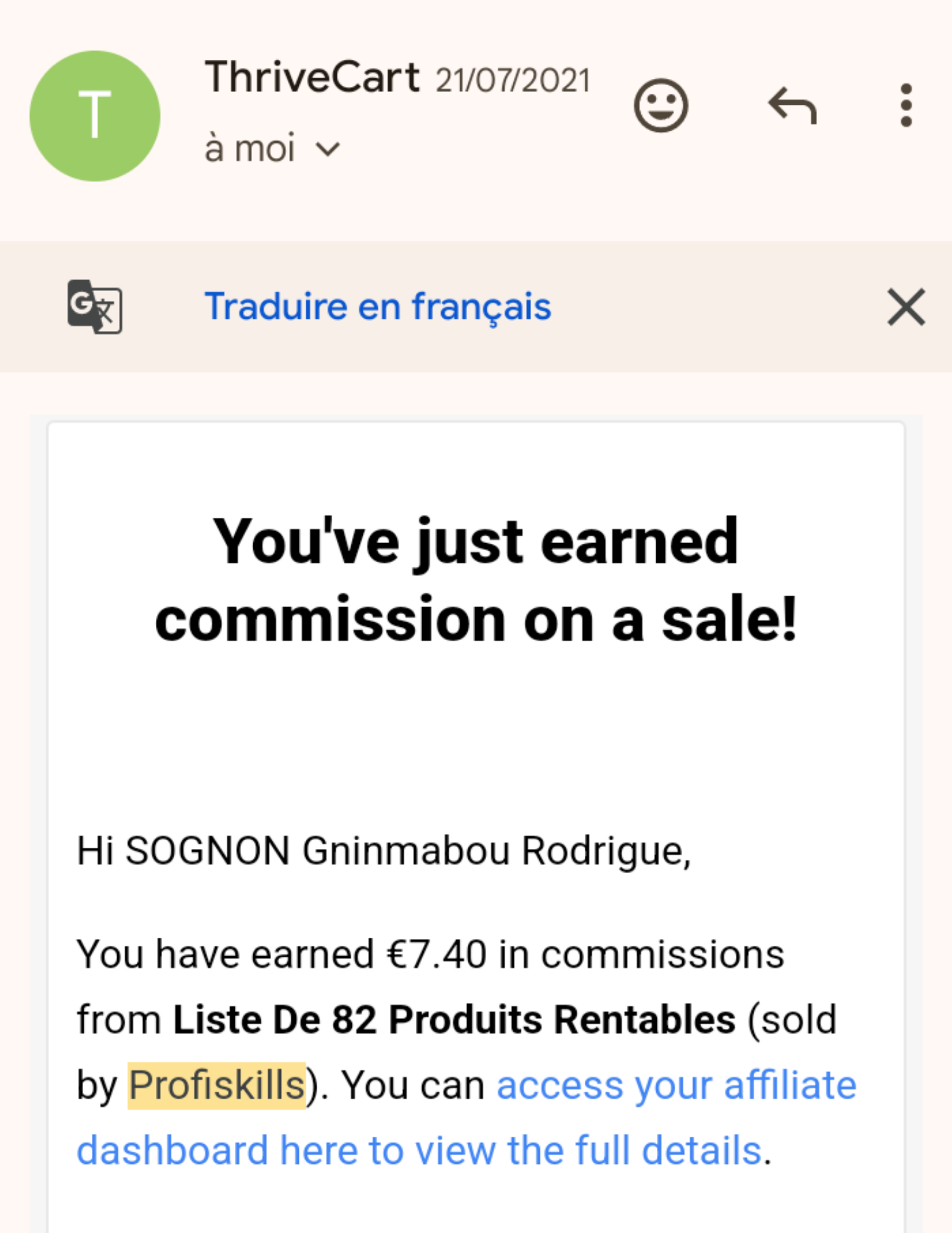Select product name "Liste De 82 Produits Rentables"
This screenshot has height=1233, width=952.
coord(454,1020)
